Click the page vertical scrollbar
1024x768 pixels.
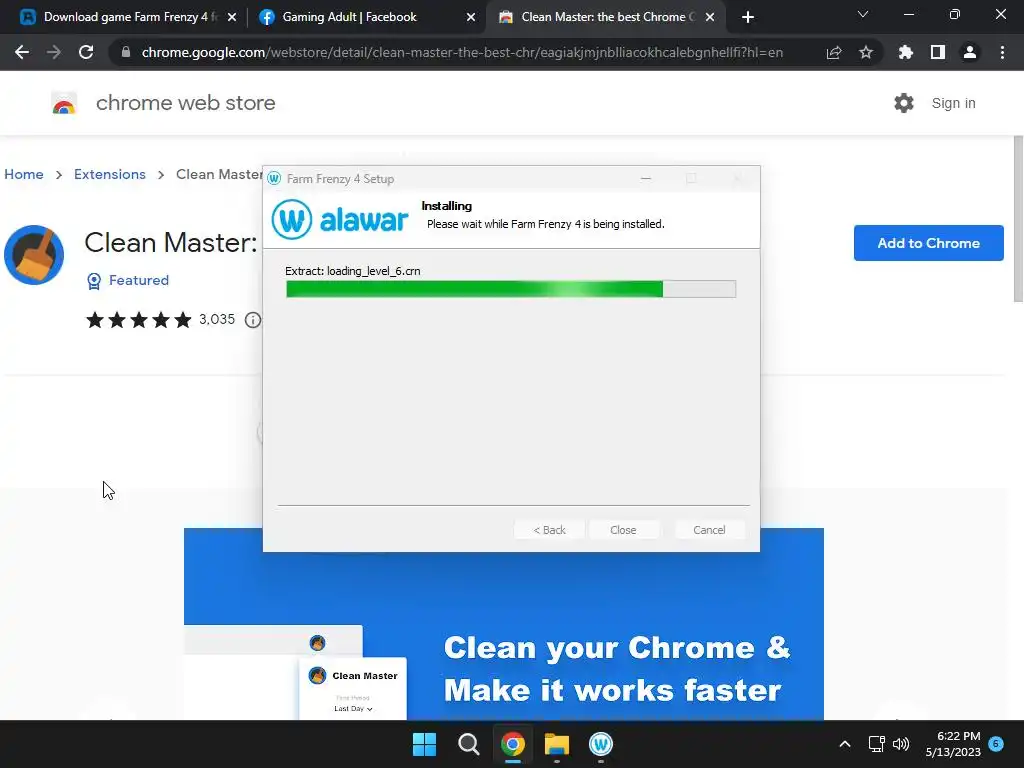coord(1017,219)
